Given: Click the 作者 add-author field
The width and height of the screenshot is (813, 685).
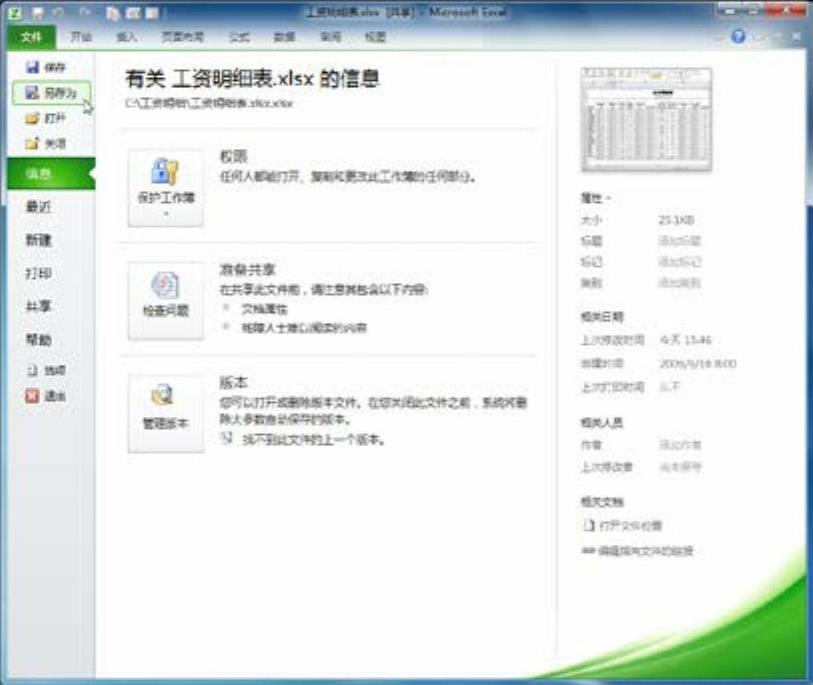Looking at the screenshot, I should 680,445.
